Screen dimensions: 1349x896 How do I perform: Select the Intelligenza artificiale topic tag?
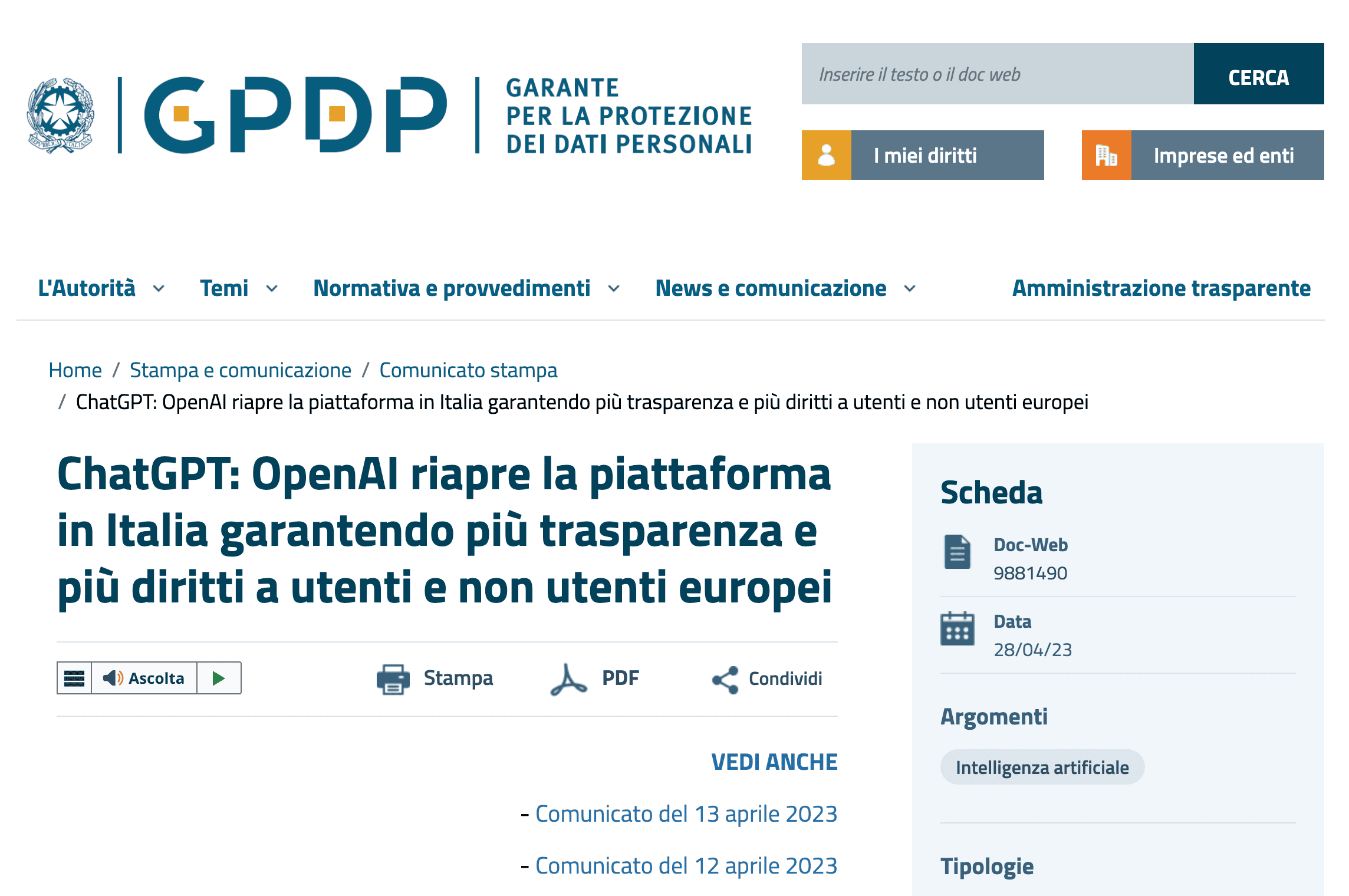[x=1042, y=767]
